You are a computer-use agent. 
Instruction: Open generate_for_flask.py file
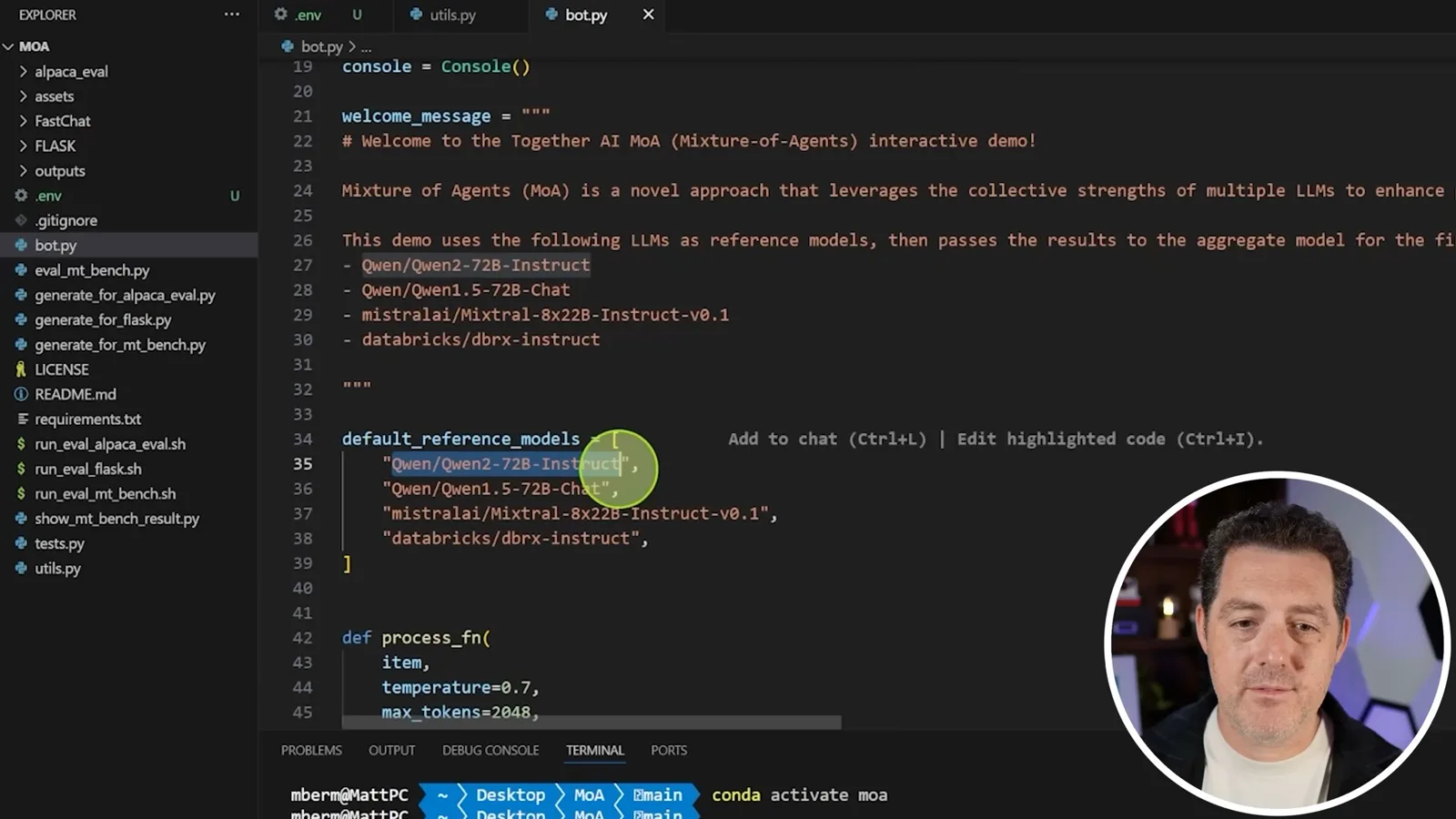103,319
